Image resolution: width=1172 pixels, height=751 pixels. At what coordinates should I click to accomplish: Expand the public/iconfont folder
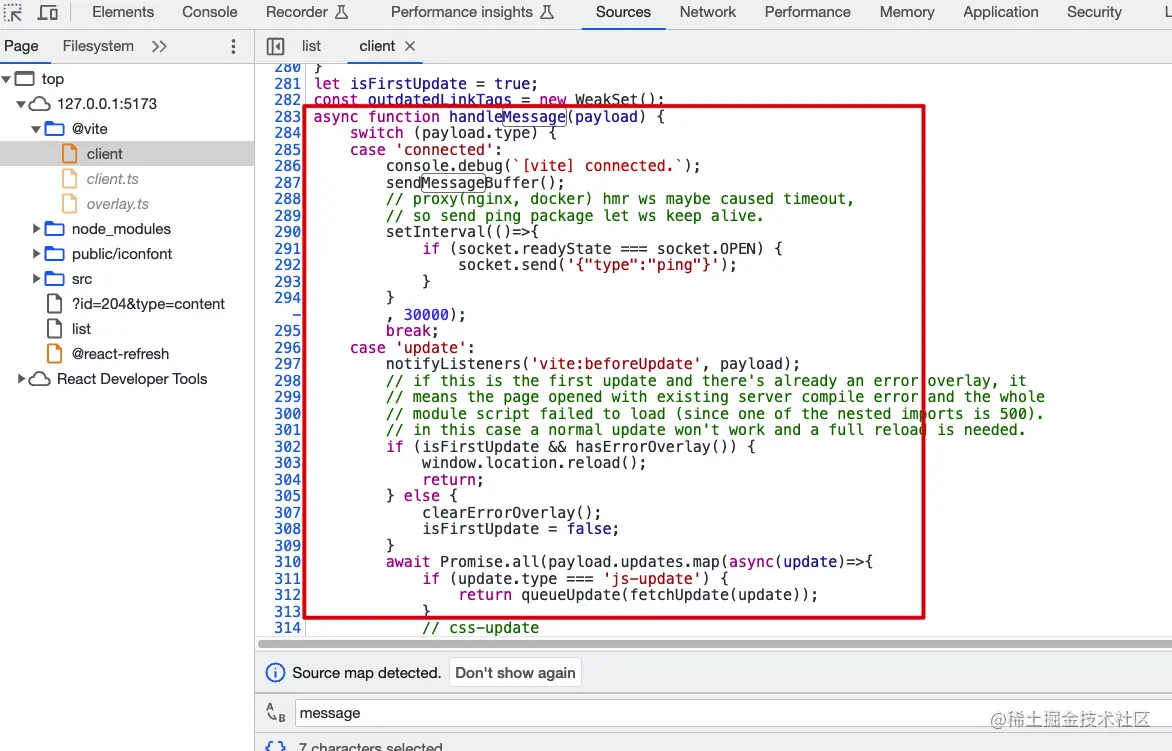click(x=36, y=254)
